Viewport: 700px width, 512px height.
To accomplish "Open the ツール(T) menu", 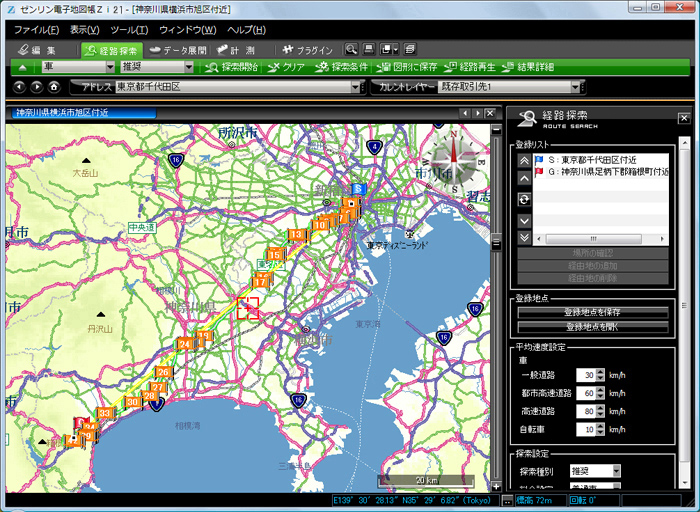I will [129, 30].
